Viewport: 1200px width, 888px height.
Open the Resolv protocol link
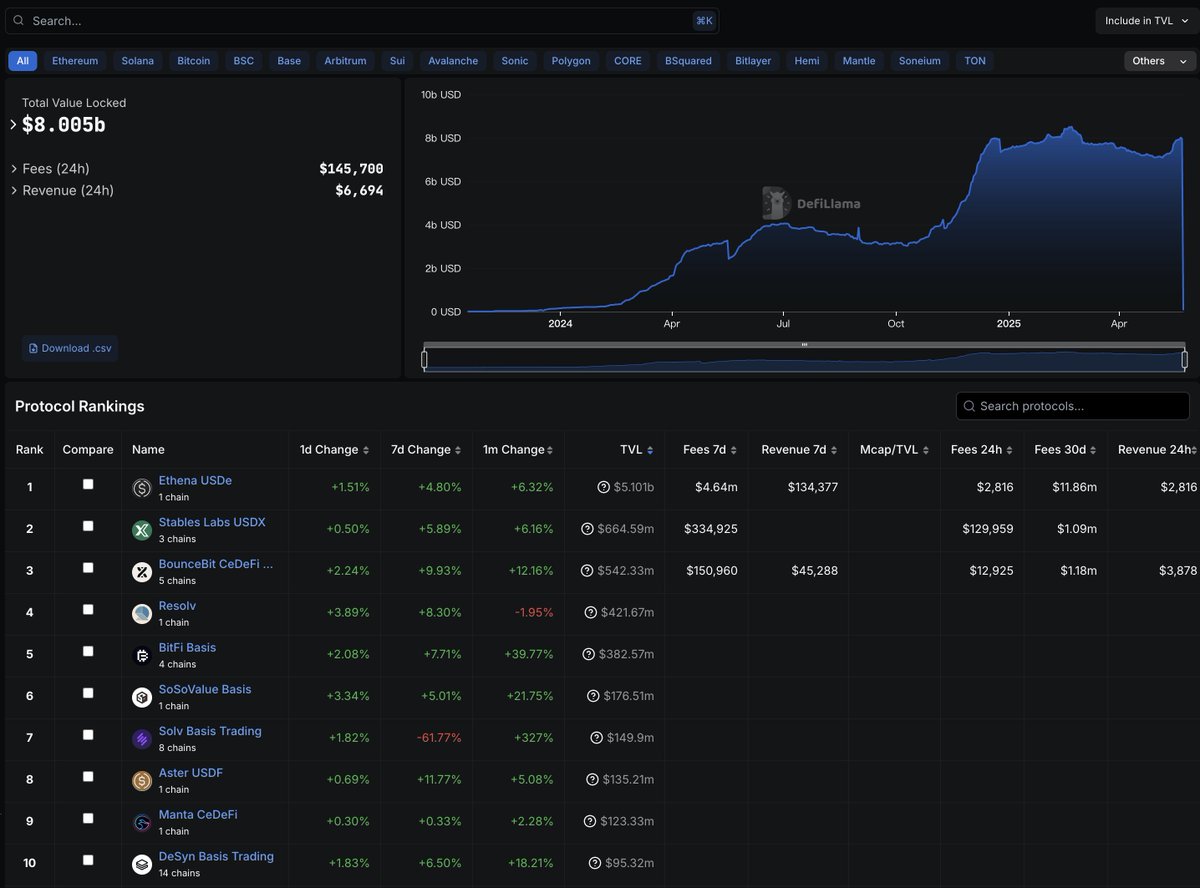(177, 606)
